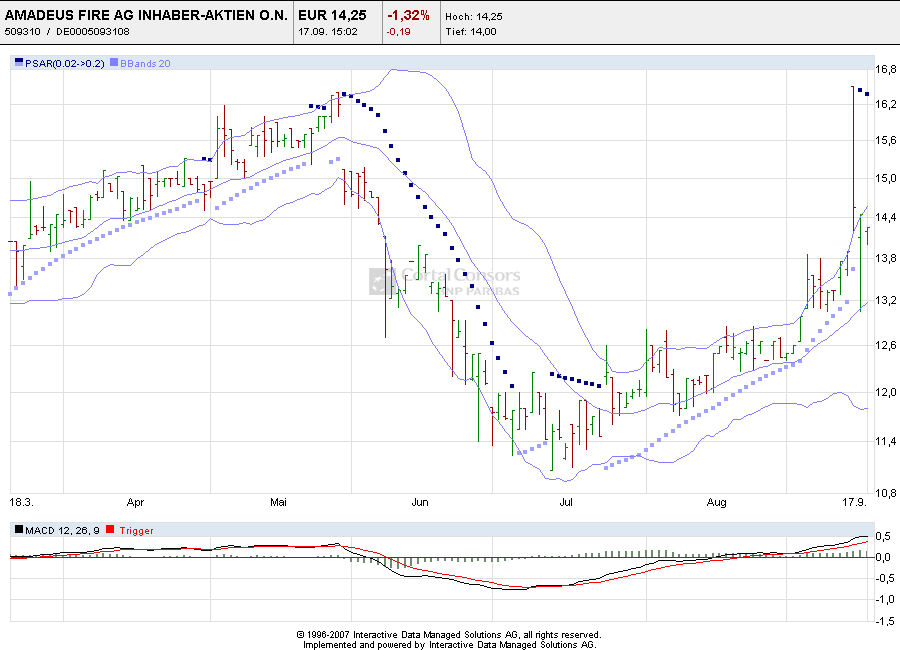The width and height of the screenshot is (900, 650).
Task: Click the PSAR legend color square
Action: pyautogui.click(x=19, y=63)
